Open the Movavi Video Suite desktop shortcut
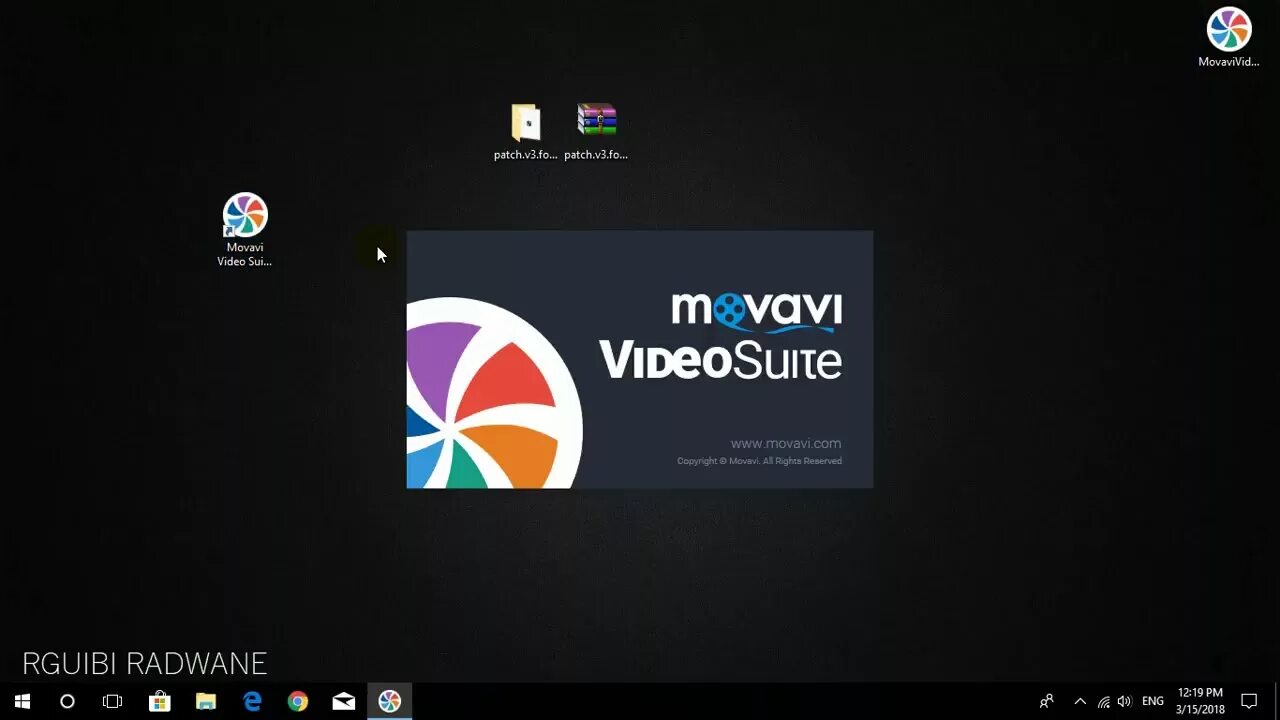The height and width of the screenshot is (720, 1280). (245, 229)
